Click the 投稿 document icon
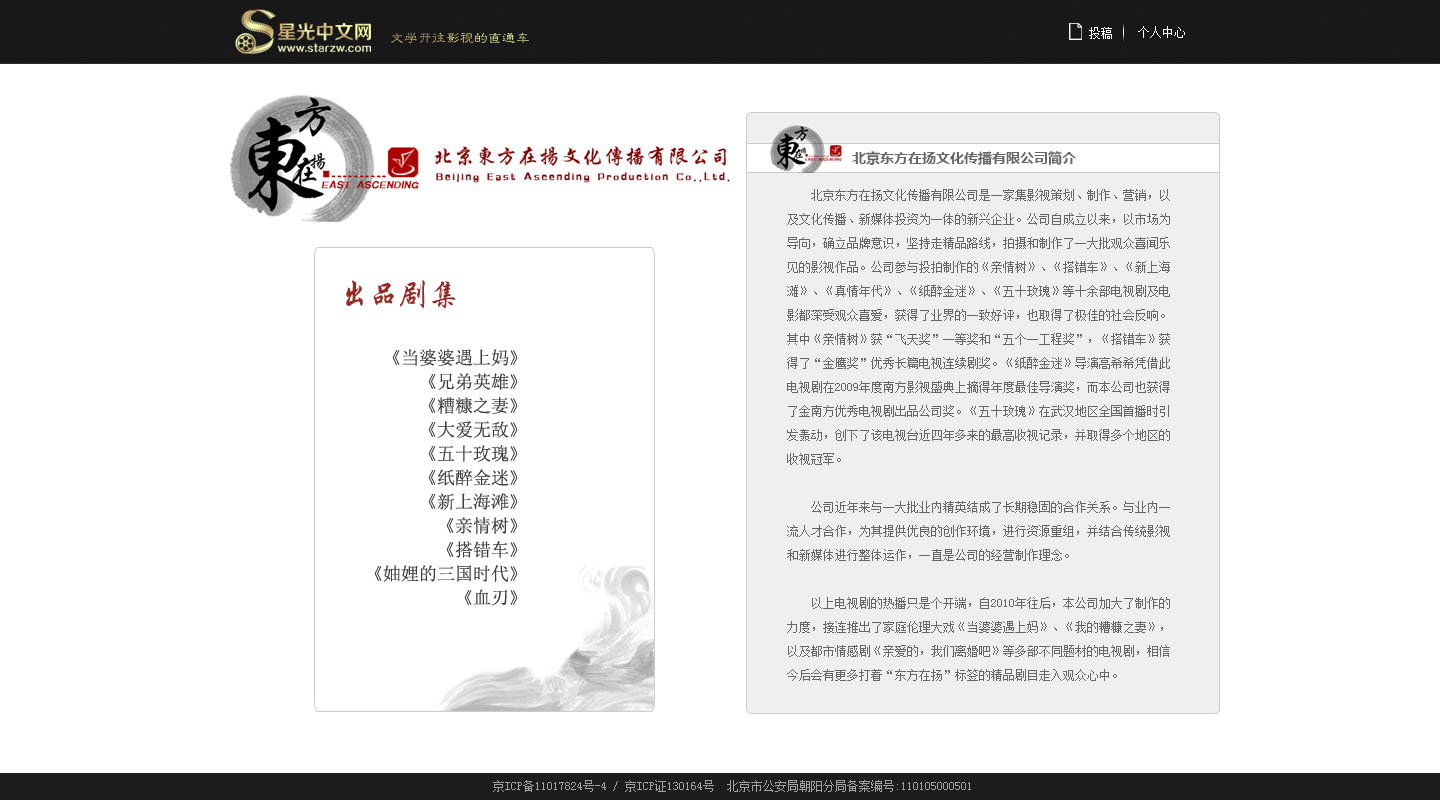This screenshot has height=800, width=1440. 1075,31
